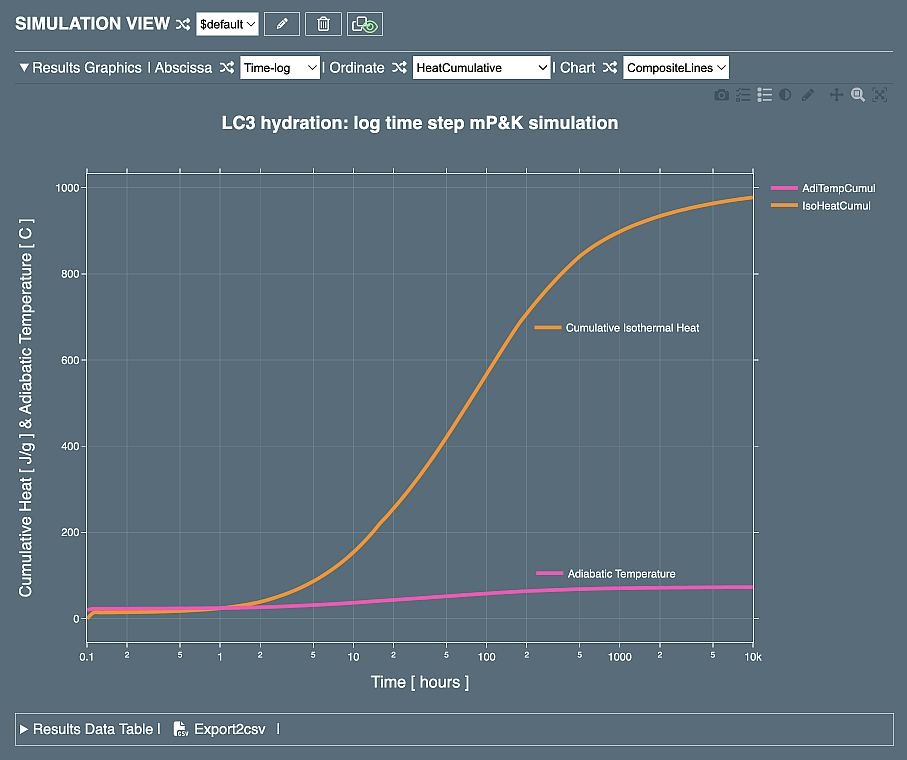Screen dimensions: 907x760
Task: Select the zoom magnifier tool
Action: 858,95
